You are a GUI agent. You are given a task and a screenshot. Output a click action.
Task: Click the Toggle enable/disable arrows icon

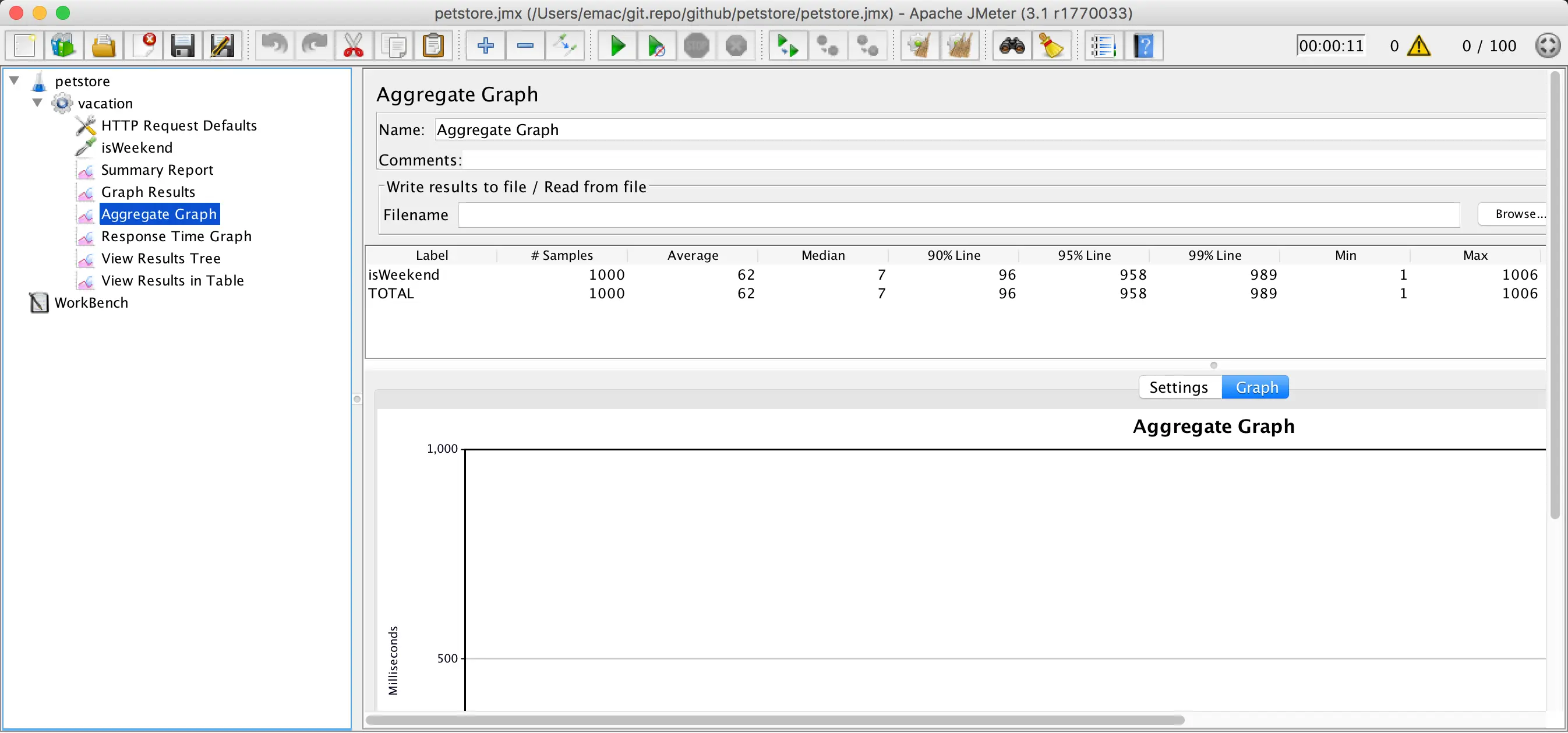(x=565, y=45)
